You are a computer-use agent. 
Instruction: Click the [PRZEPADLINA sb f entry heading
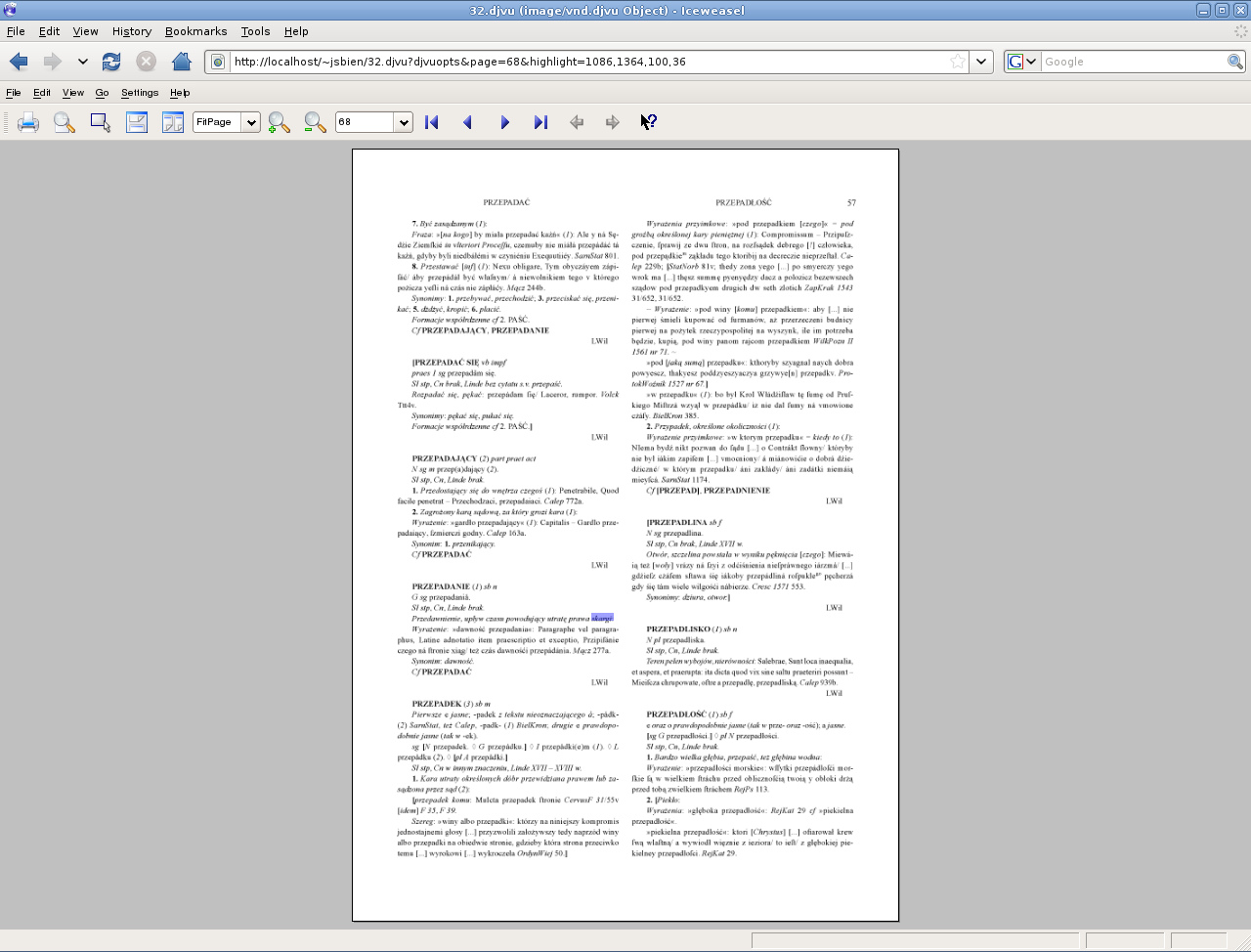click(x=683, y=523)
